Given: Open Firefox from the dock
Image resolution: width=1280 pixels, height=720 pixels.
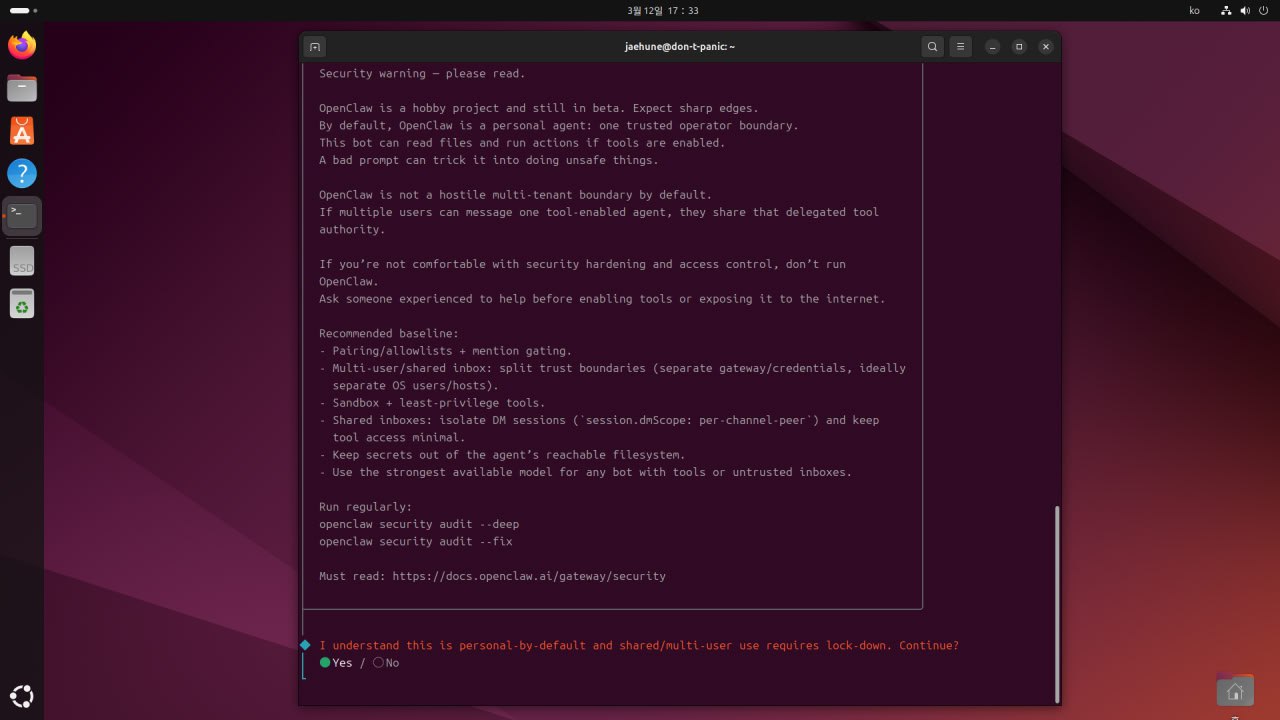Looking at the screenshot, I should point(22,45).
